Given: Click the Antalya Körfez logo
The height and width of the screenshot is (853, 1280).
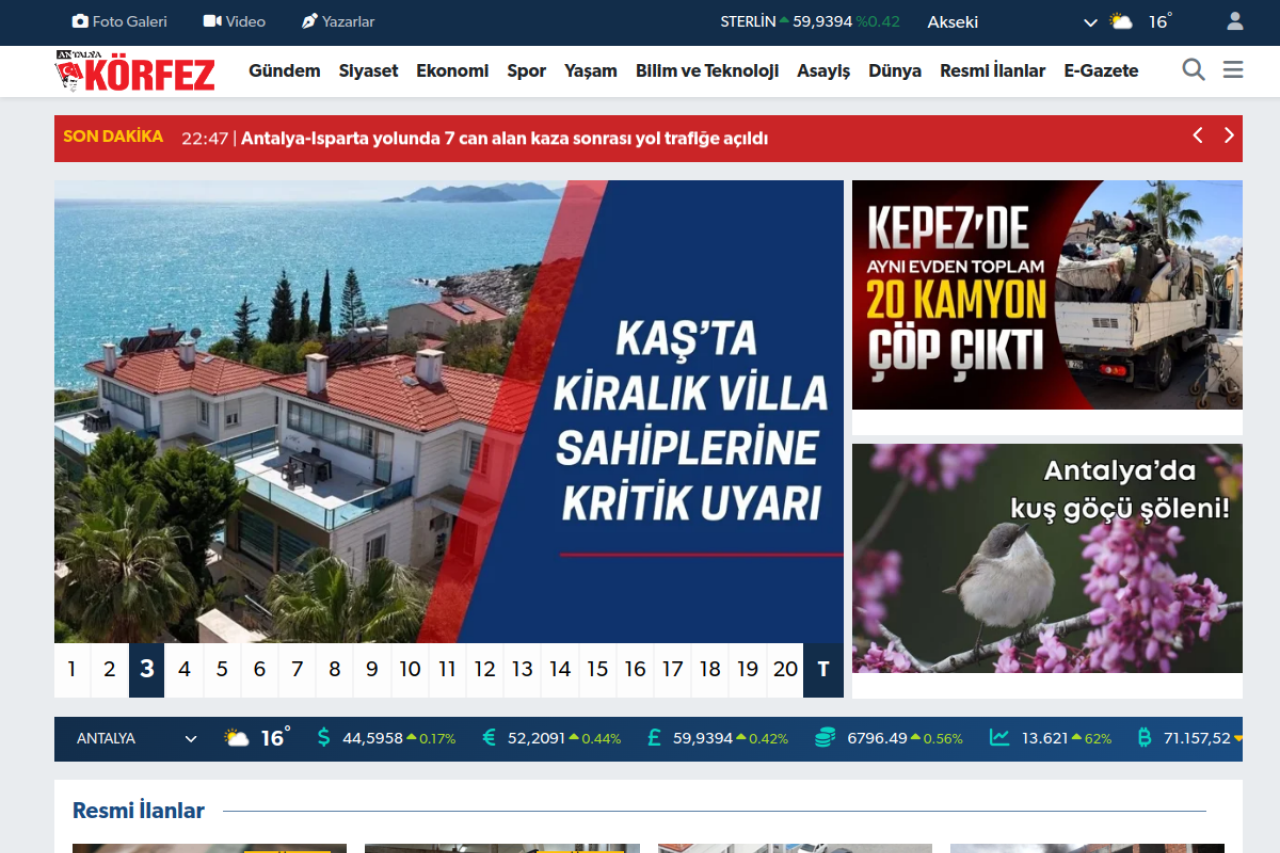Looking at the screenshot, I should [135, 71].
